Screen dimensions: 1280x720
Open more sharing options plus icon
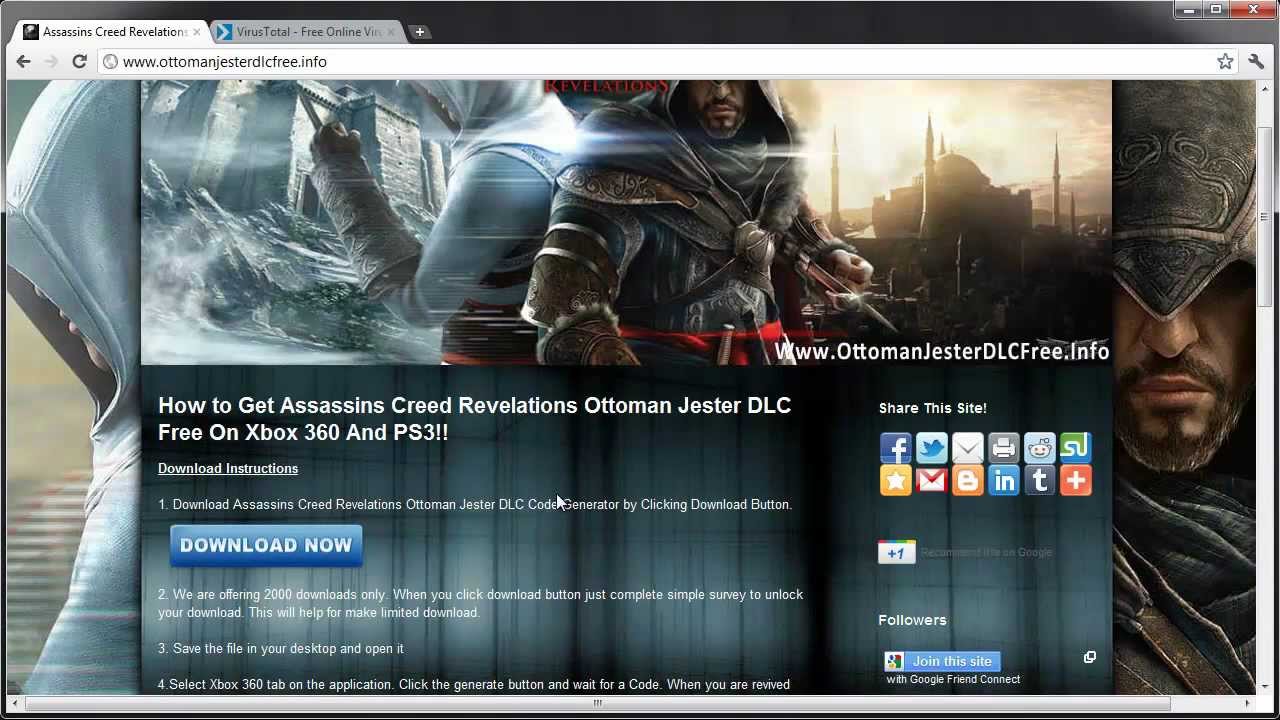click(1076, 481)
